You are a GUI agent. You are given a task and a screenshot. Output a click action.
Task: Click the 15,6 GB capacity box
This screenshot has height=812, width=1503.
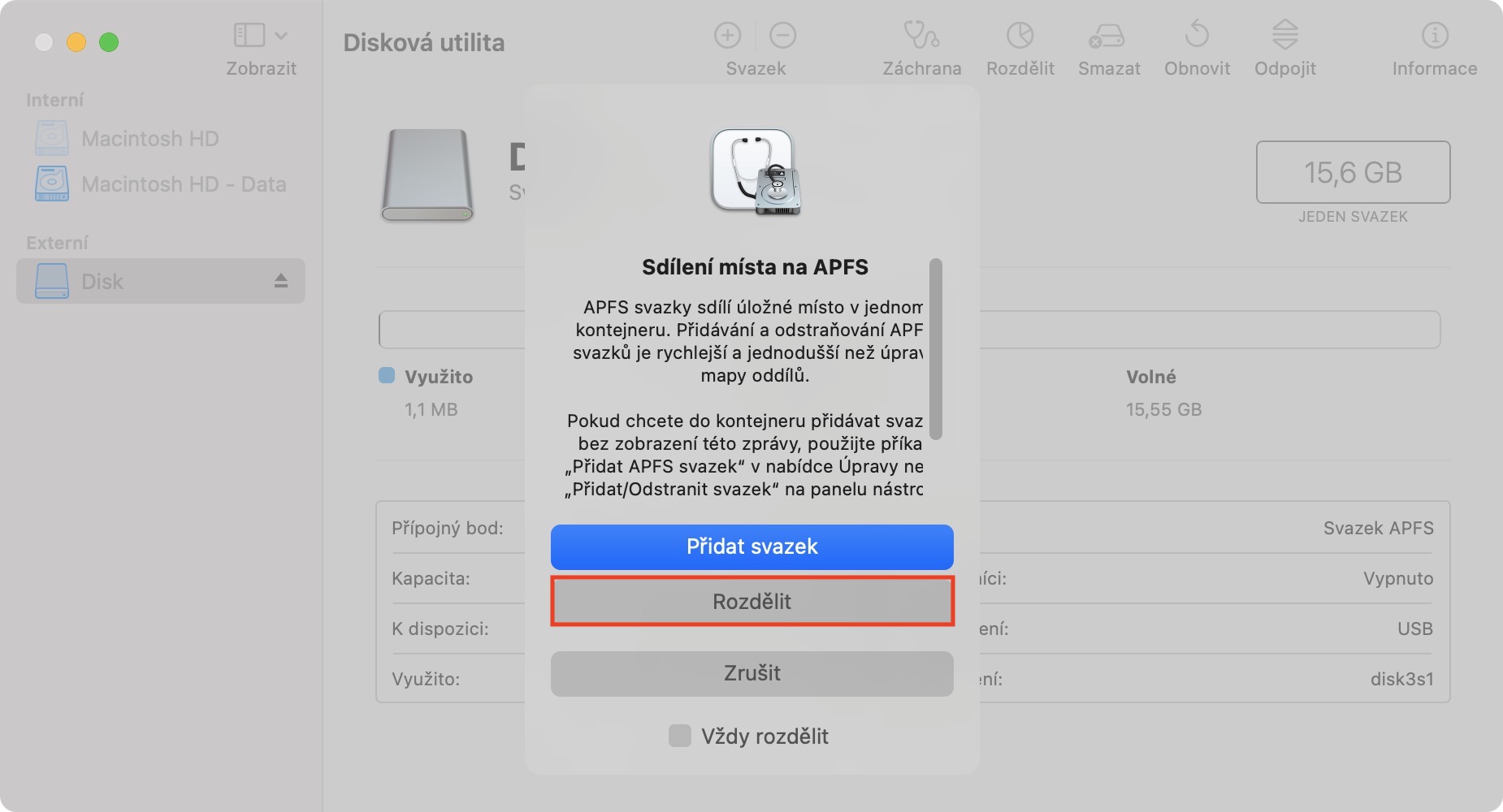click(x=1353, y=172)
